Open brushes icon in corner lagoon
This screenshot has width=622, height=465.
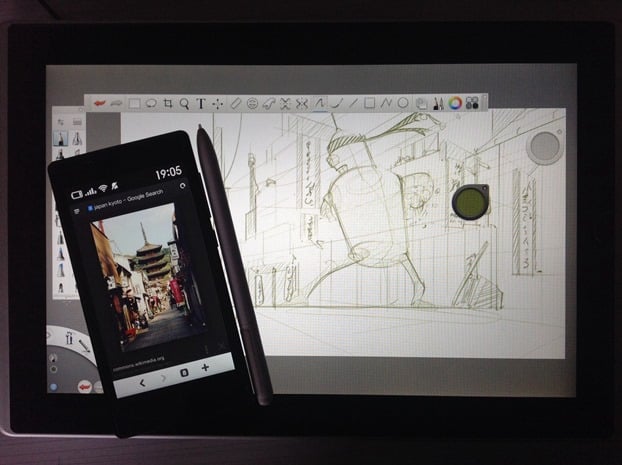[69, 338]
